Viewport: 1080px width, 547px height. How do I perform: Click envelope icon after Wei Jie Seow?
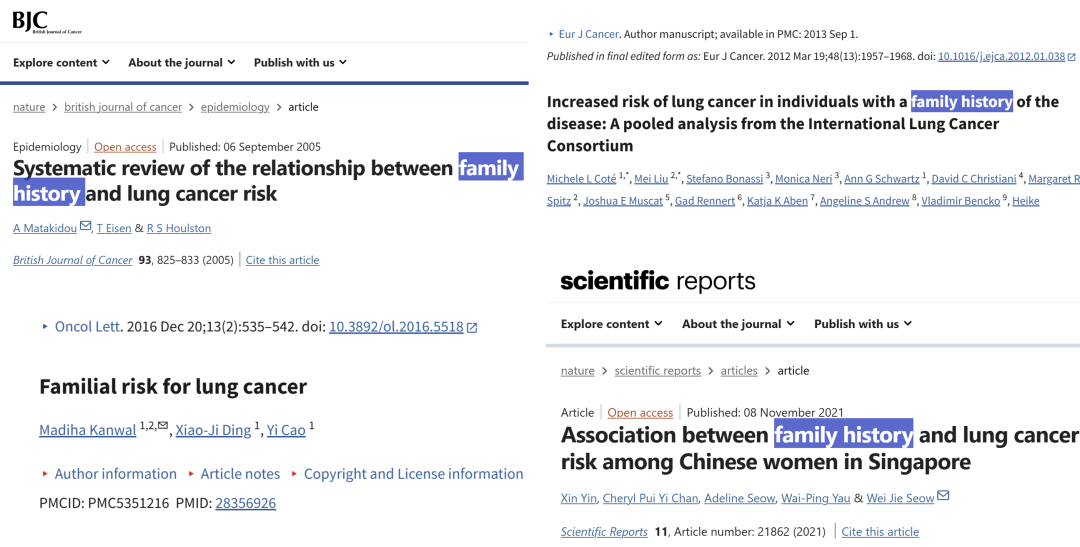point(942,497)
